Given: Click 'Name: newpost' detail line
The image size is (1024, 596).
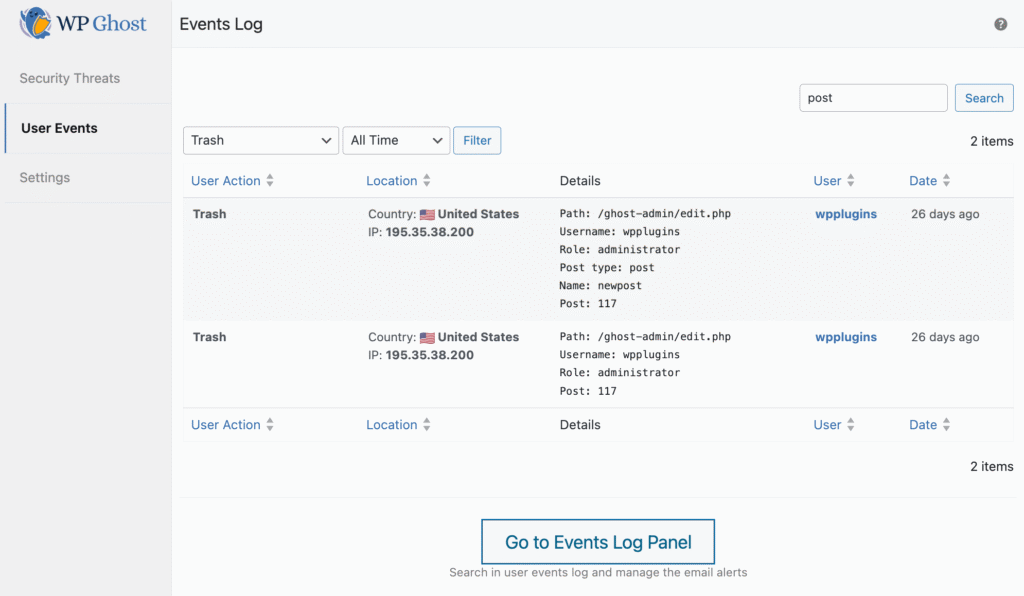Looking at the screenshot, I should coord(600,286).
